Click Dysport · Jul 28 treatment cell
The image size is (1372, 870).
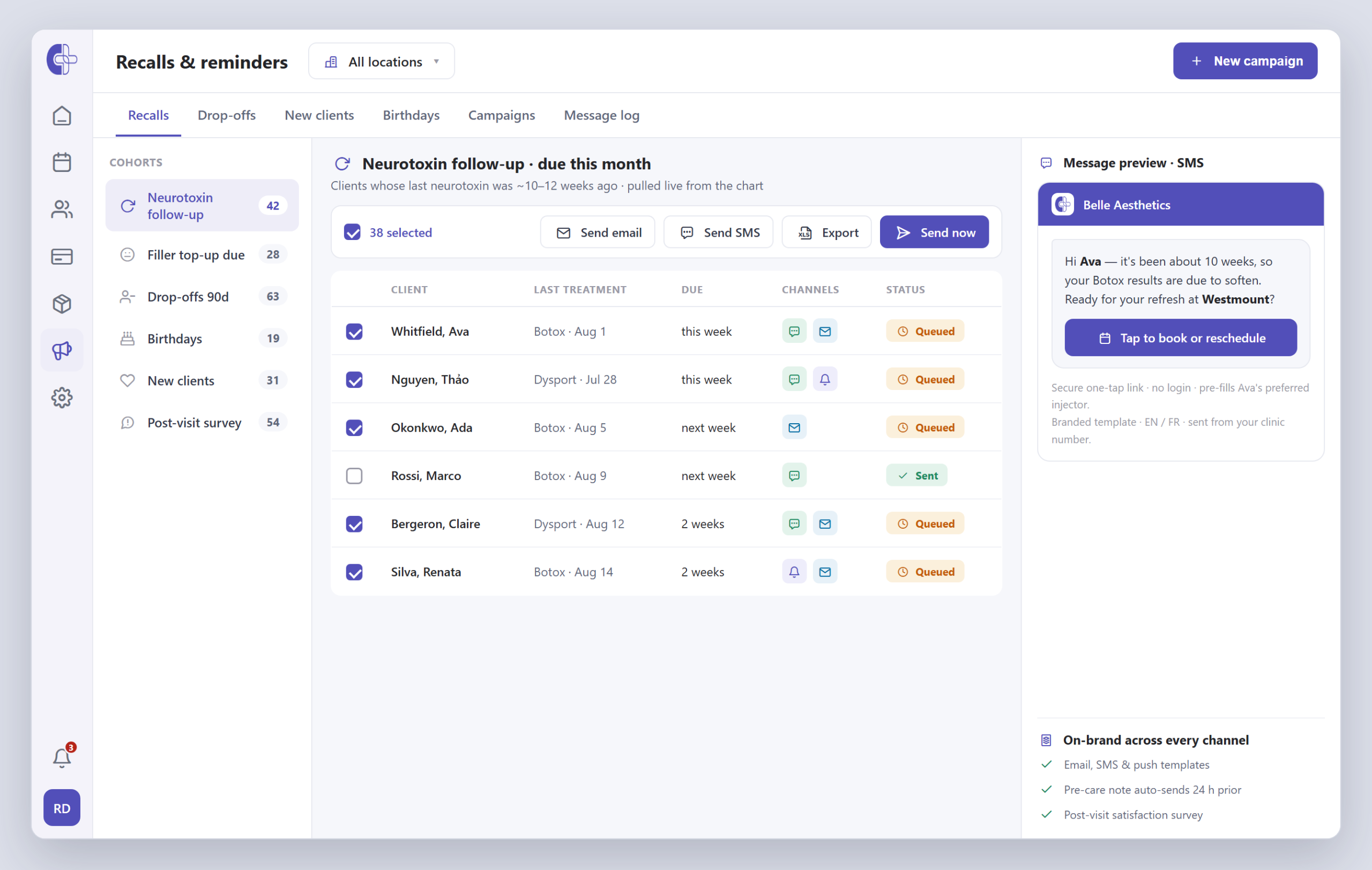[575, 379]
